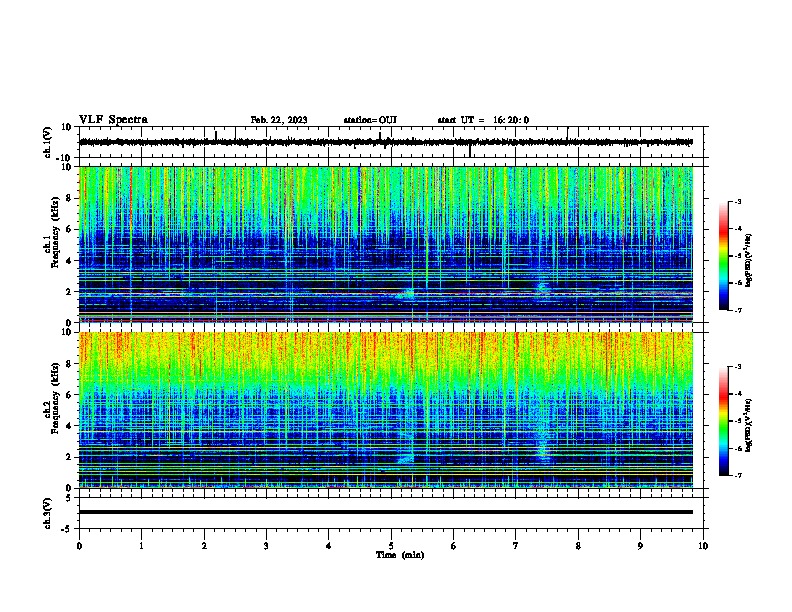Click the "-7" tick on the ch.2 colorbar
The width and height of the screenshot is (792, 612).
tap(737, 475)
